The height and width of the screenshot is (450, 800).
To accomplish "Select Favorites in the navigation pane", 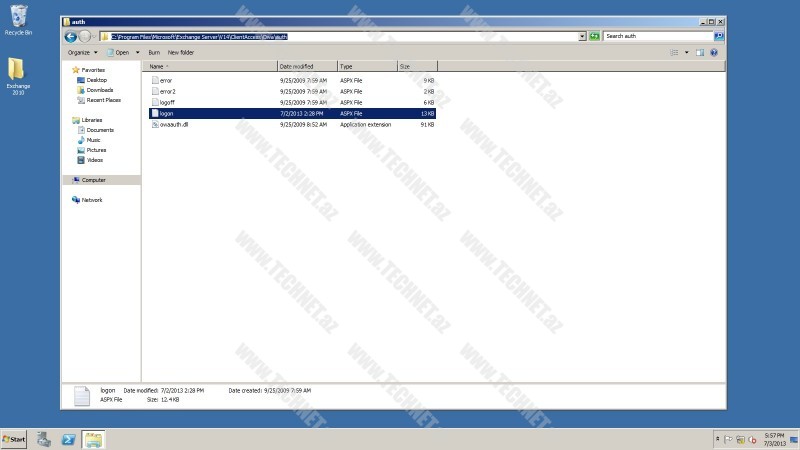I will [93, 70].
